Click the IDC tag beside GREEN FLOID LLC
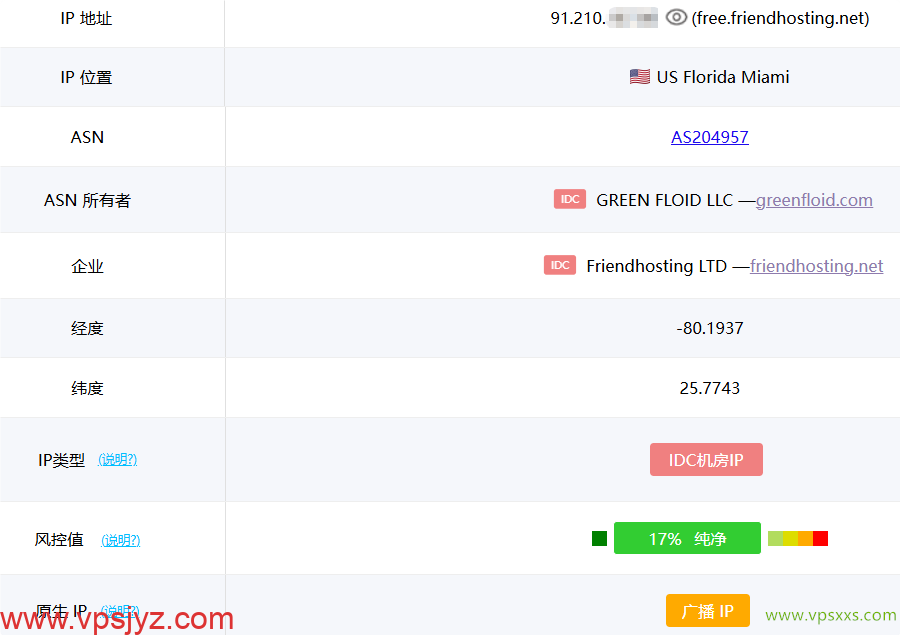 pos(569,199)
